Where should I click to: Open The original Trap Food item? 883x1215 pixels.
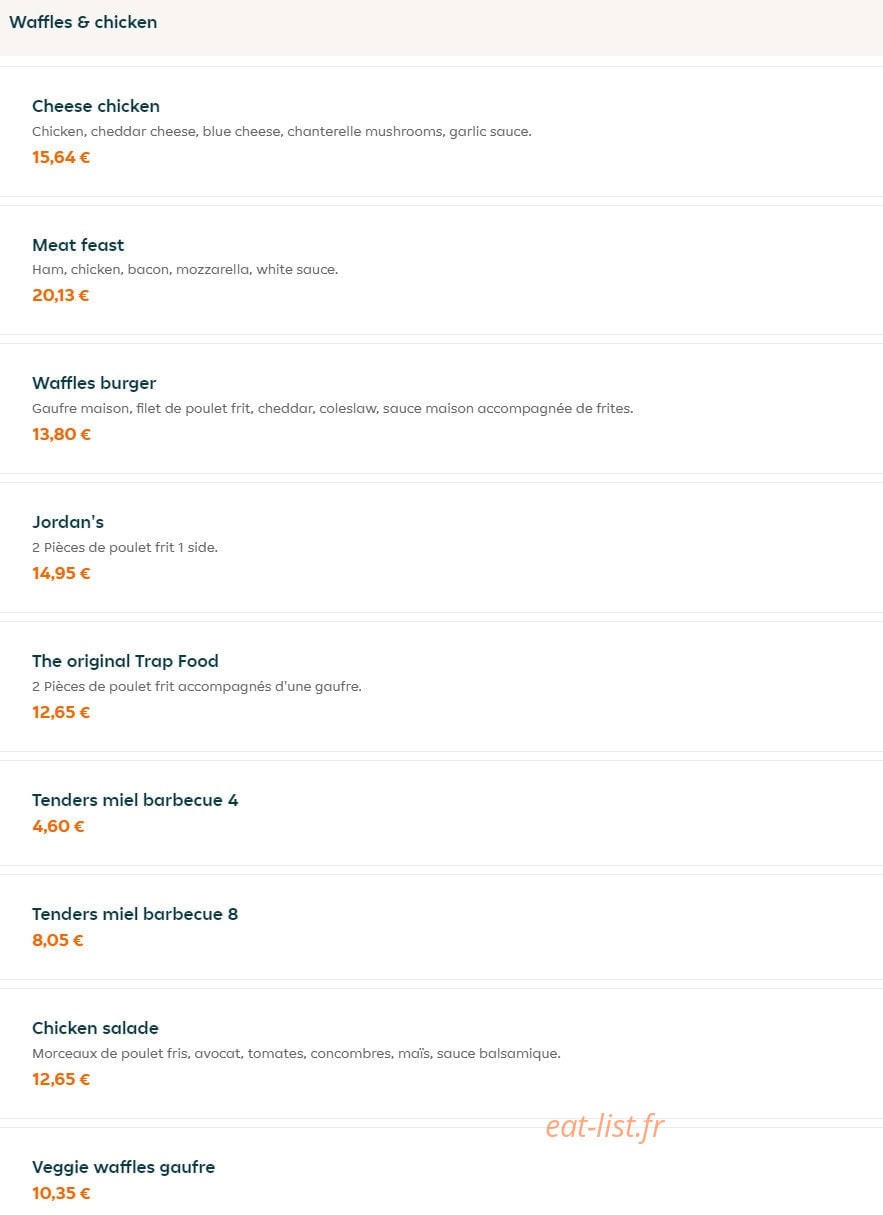coord(441,686)
